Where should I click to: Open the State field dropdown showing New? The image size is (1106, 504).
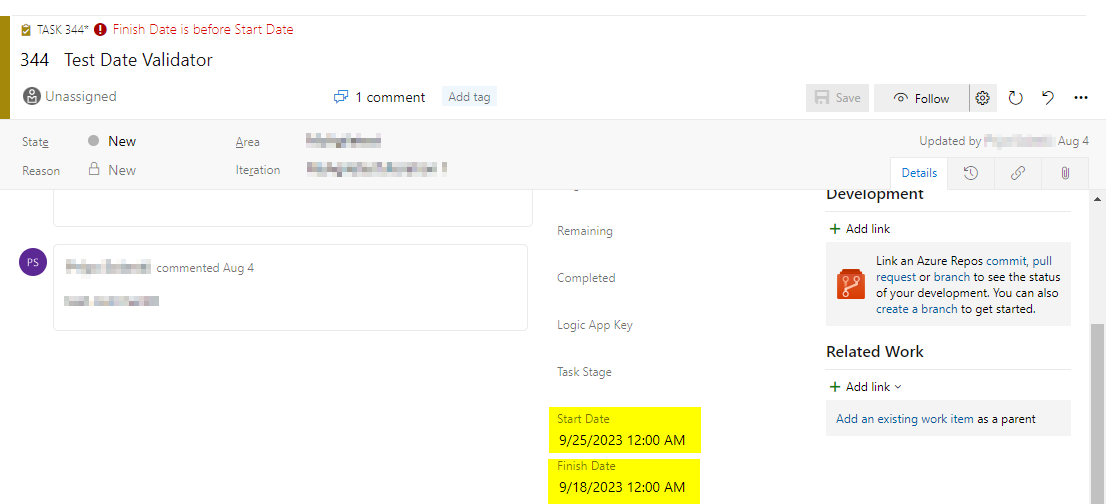[123, 141]
